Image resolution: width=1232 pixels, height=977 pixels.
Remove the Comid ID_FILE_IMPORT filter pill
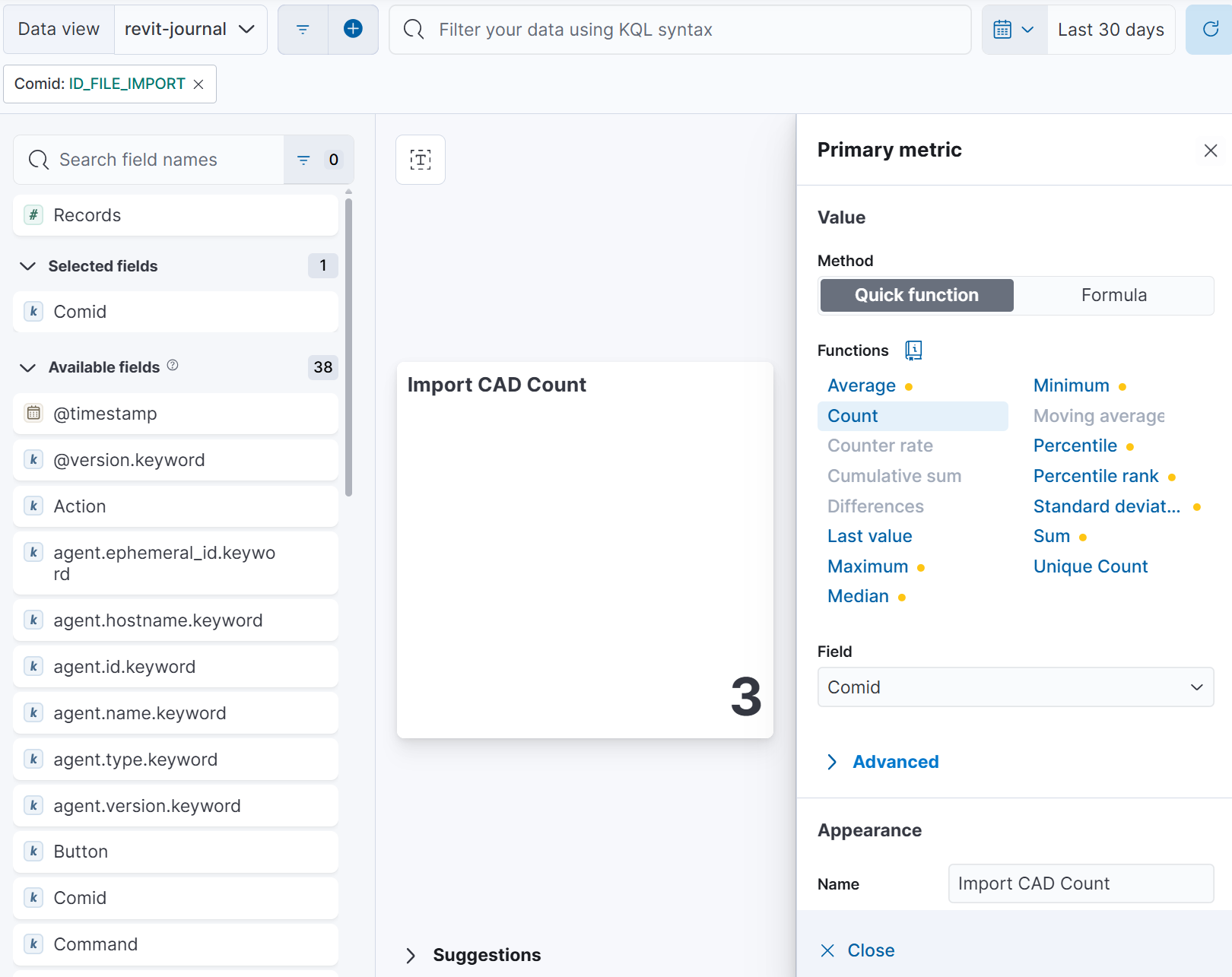(x=198, y=84)
